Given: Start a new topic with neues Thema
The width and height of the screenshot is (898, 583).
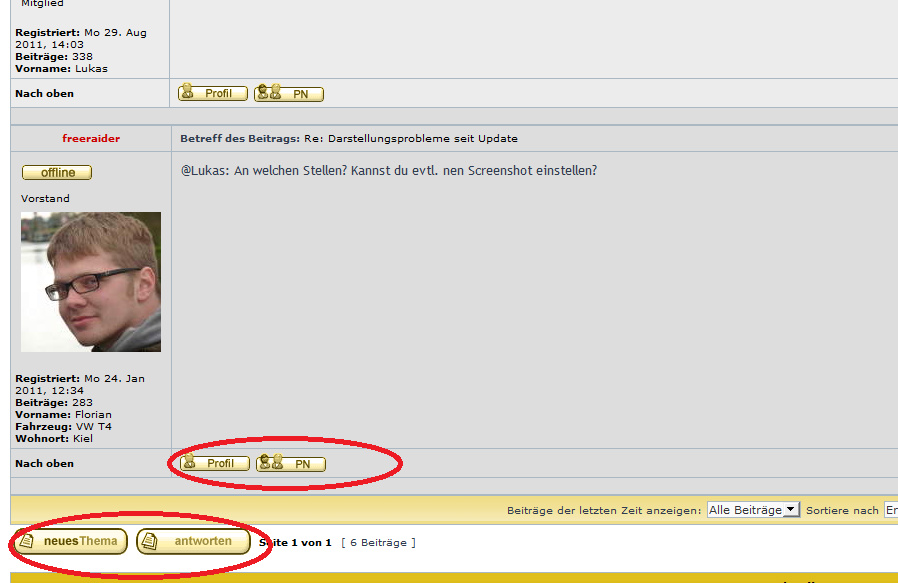Looking at the screenshot, I should coord(70,542).
